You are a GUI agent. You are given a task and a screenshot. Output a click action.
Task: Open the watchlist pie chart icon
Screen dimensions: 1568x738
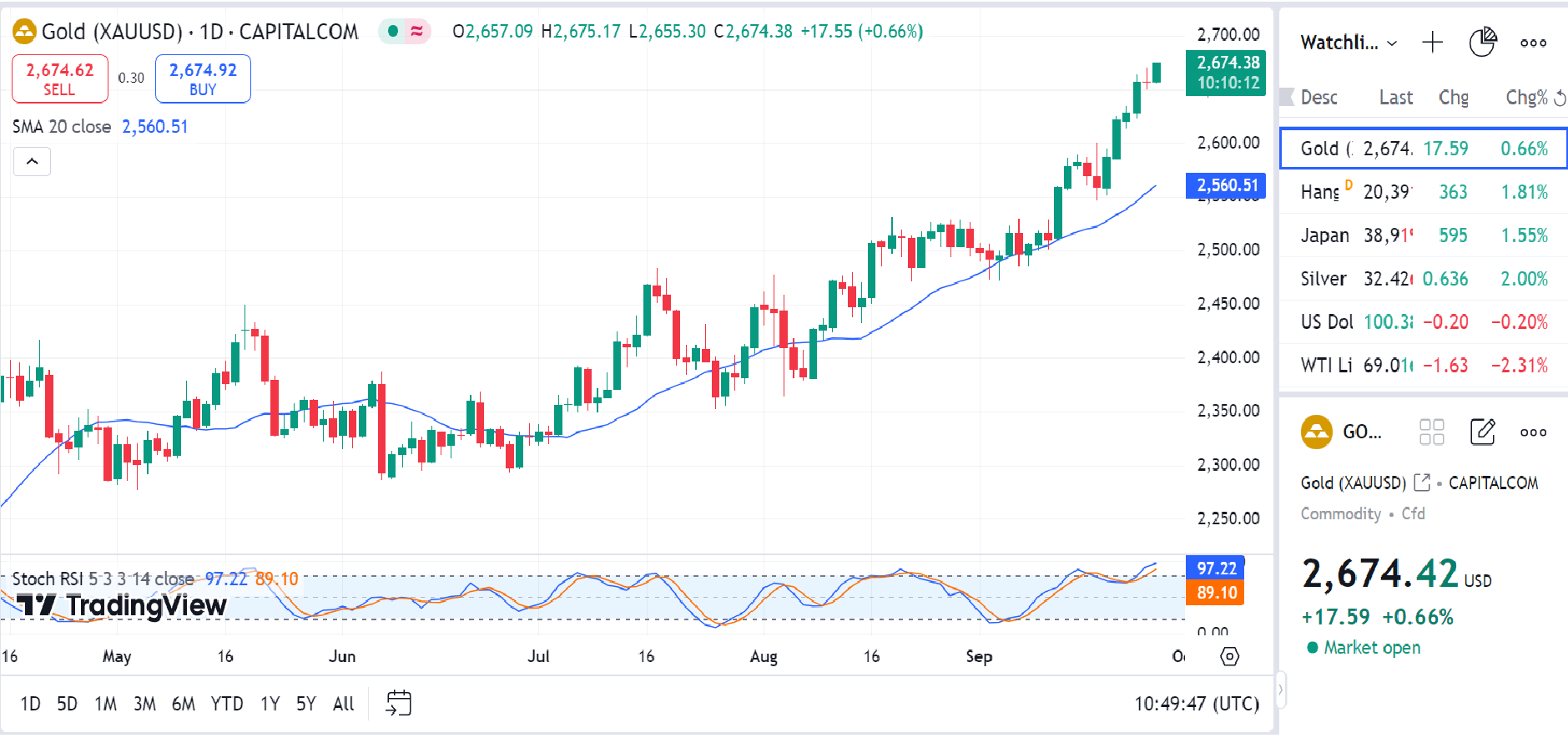pos(1482,43)
